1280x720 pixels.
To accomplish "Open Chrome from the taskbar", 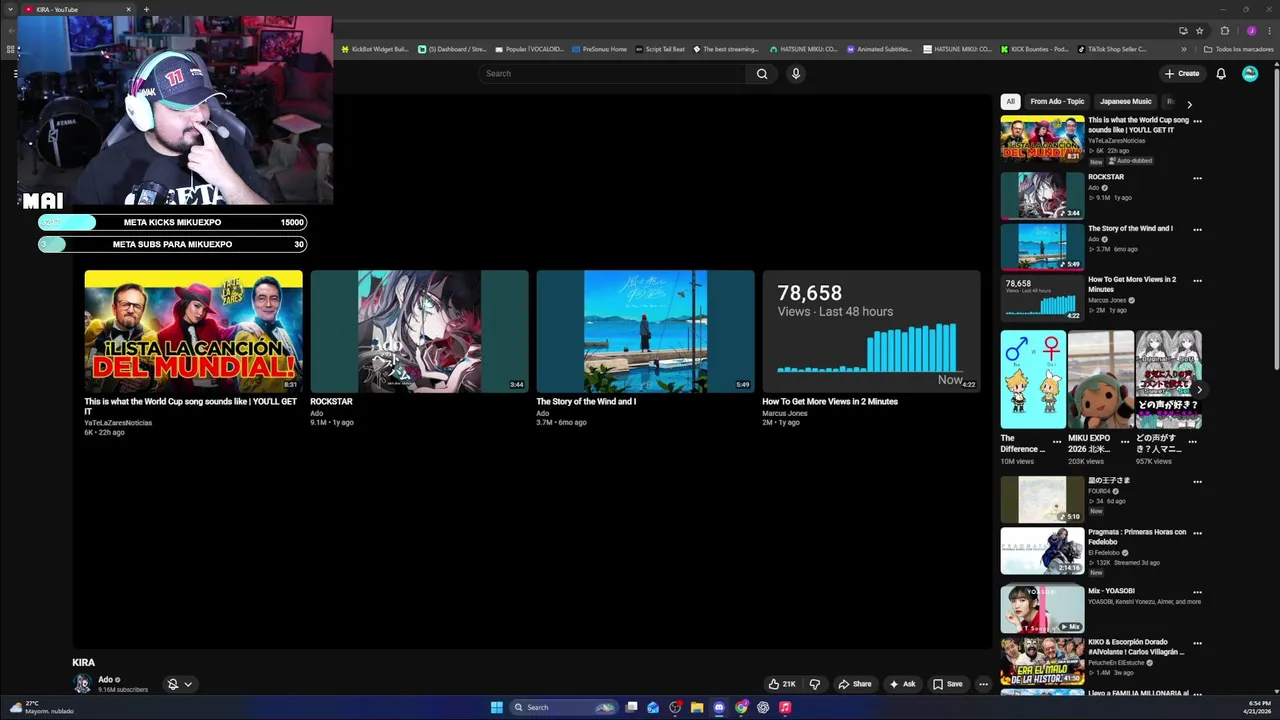I will click(741, 707).
